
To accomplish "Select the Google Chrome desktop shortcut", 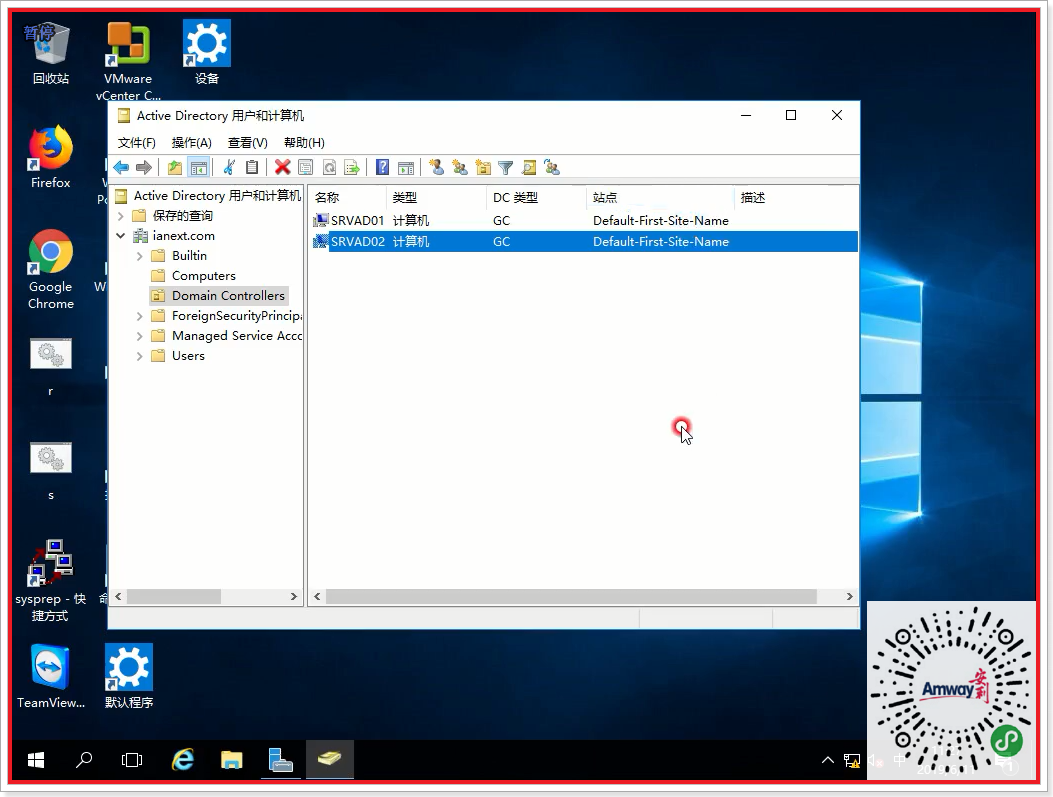I will (50, 269).
